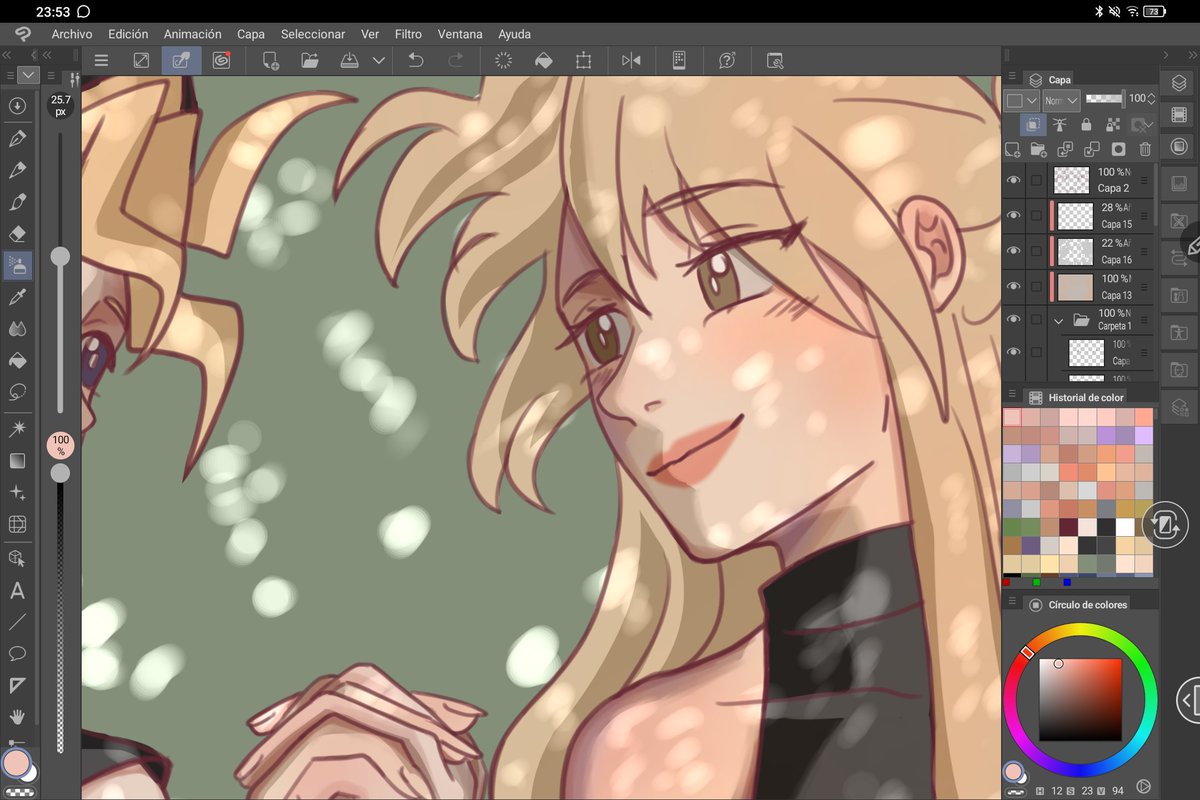1200x800 pixels.
Task: Click the Clip Studio swirl icon in the command bar
Action: 221,60
